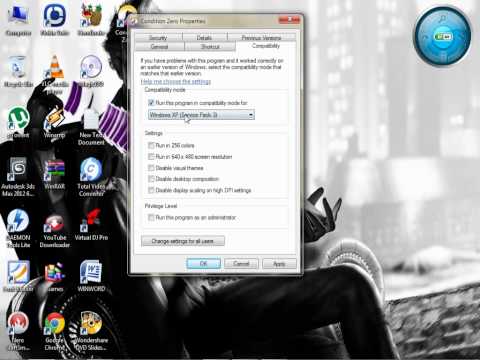Launch the WINWORD shortcut
The image size is (480, 360).
pyautogui.click(x=91, y=276)
